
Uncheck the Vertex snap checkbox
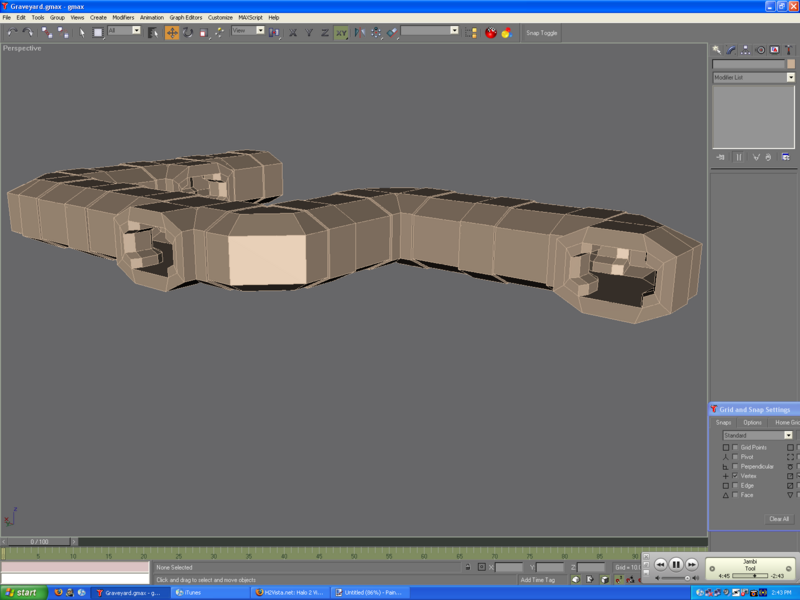(x=735, y=476)
